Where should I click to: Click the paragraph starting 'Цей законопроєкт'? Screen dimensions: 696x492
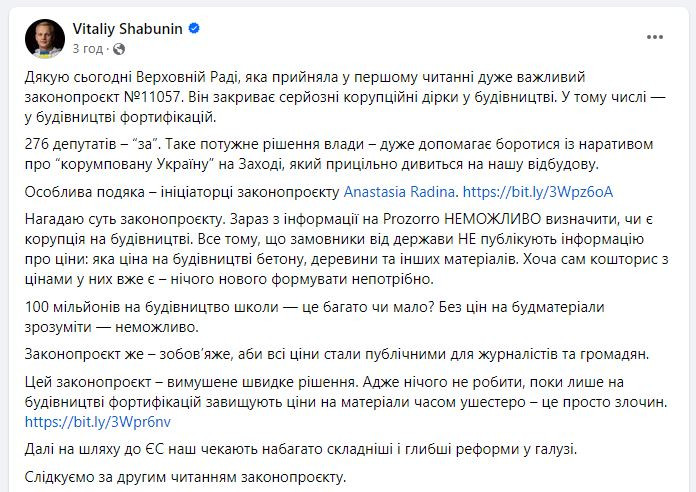click(x=346, y=402)
